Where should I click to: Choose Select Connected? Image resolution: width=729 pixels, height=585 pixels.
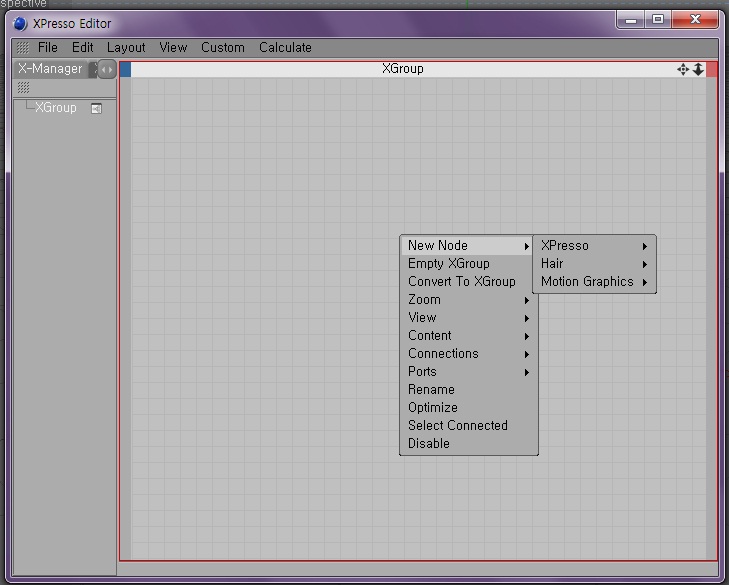[469, 426]
